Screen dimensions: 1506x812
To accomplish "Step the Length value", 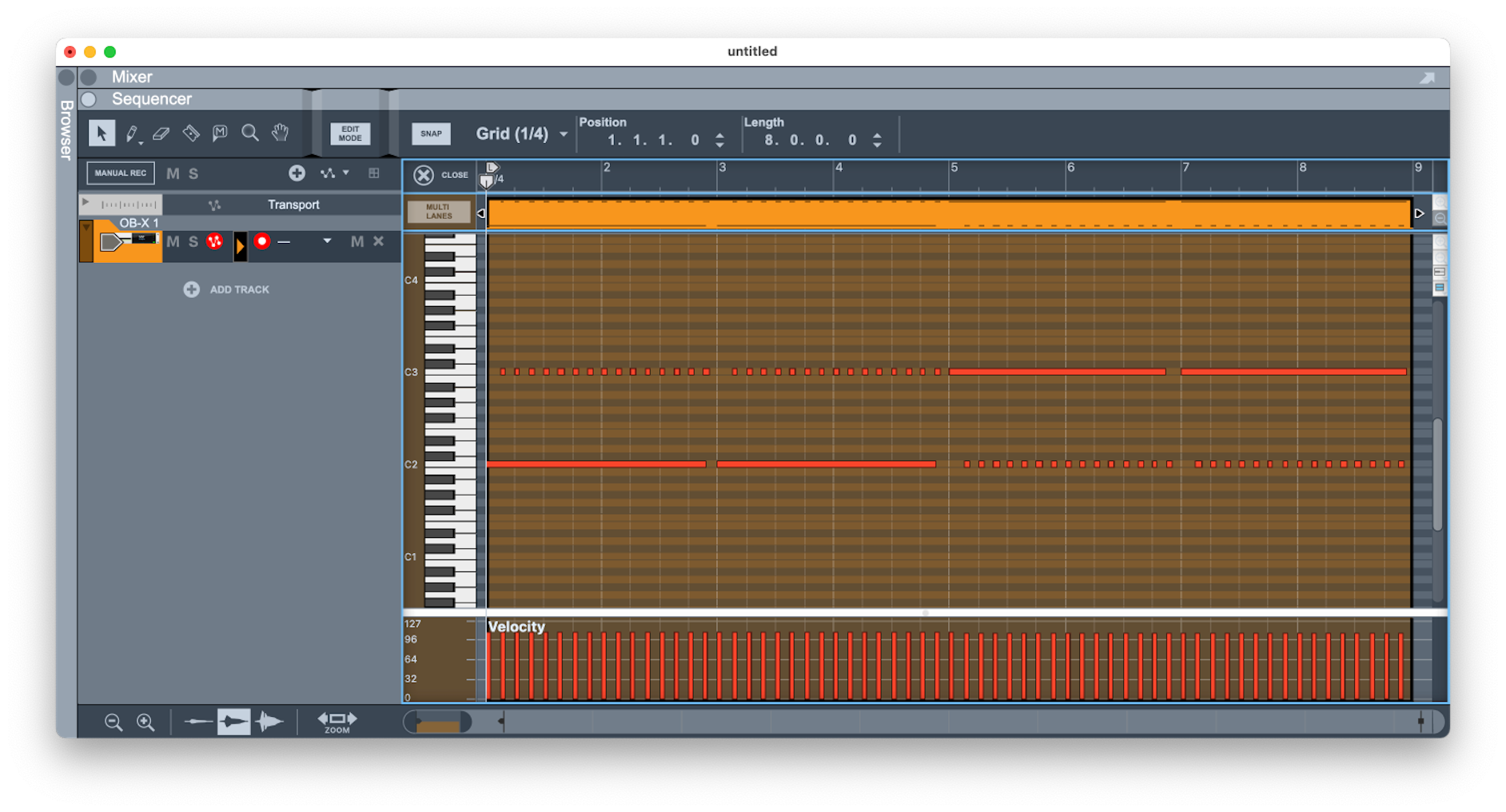I will click(x=877, y=141).
